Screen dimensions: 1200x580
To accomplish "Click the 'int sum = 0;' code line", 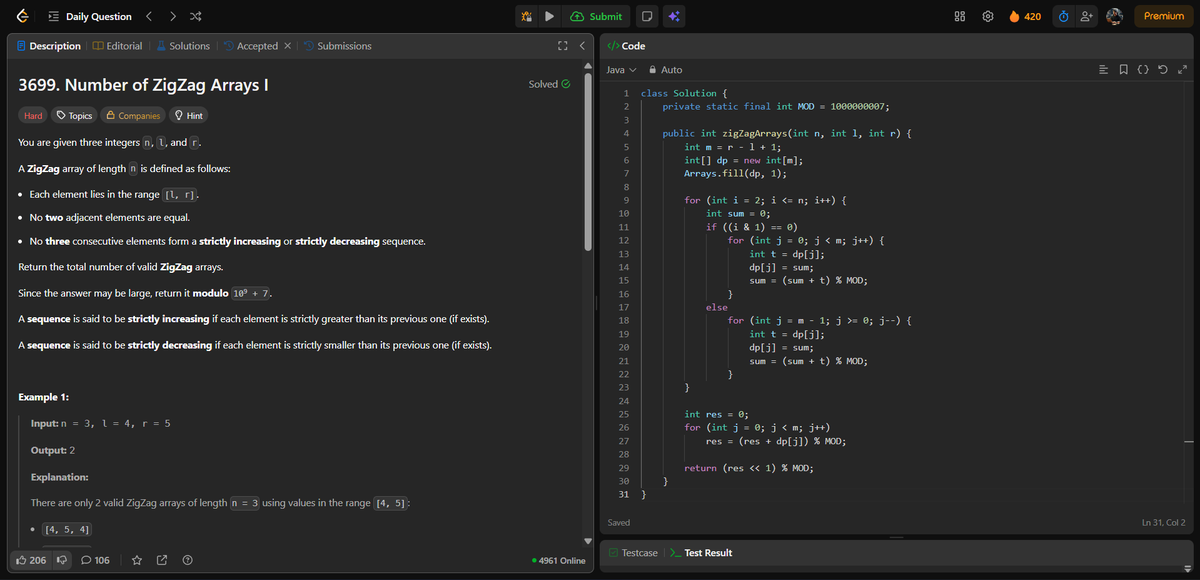I will coord(736,213).
